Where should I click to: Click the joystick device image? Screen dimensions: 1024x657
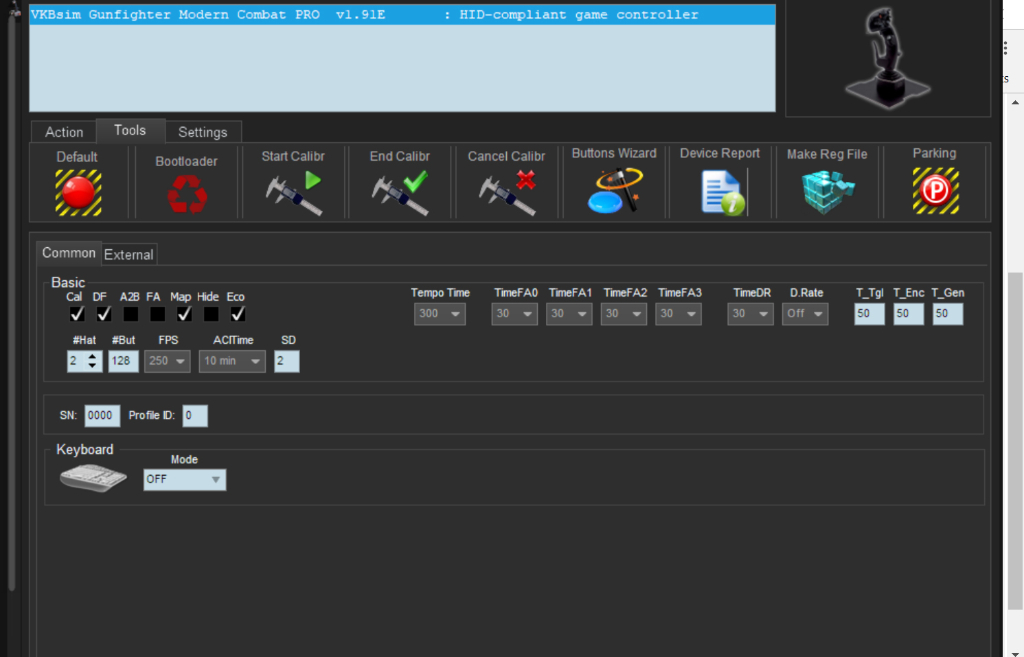click(887, 57)
